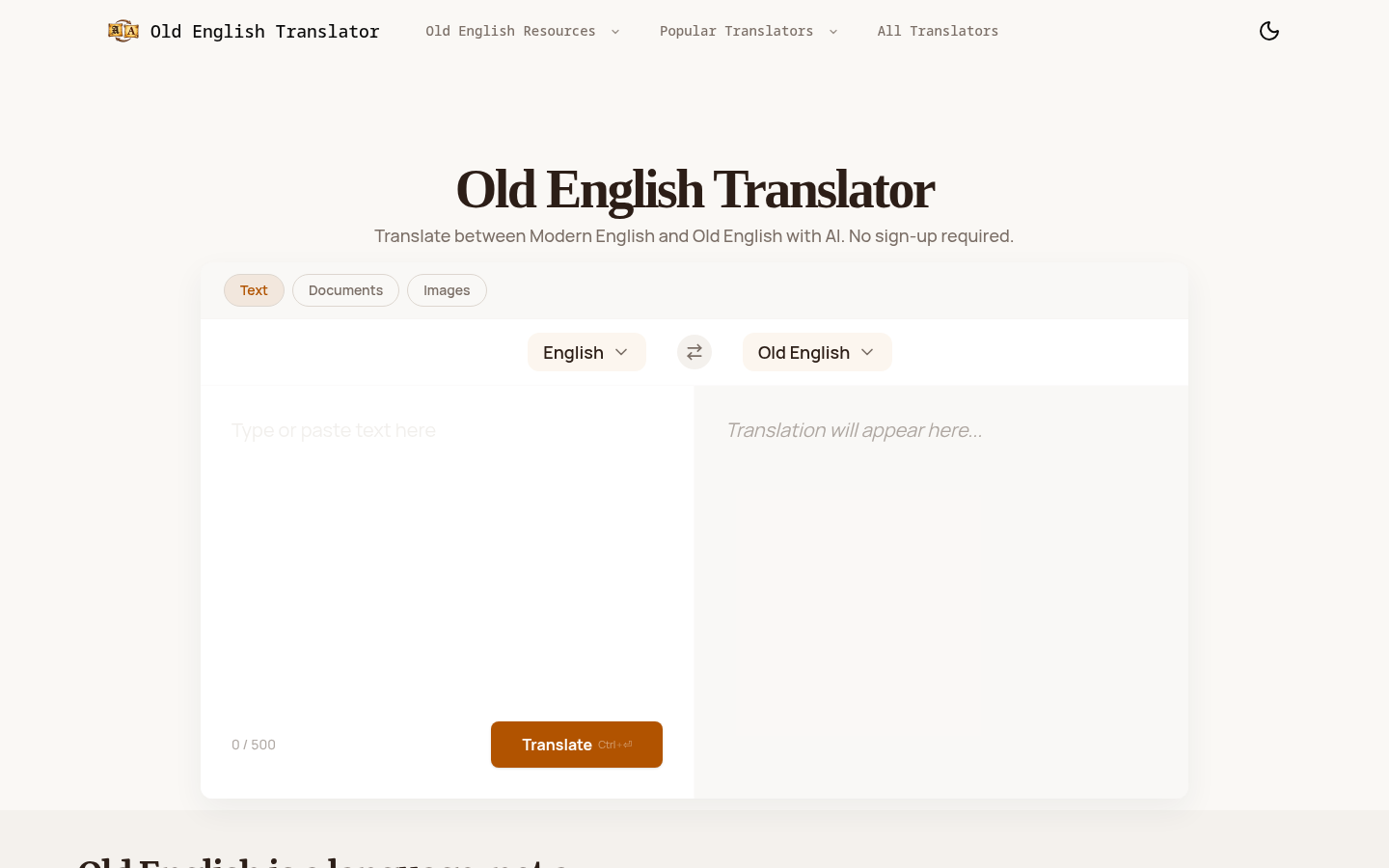Viewport: 1389px width, 868px height.
Task: Click the orange Translate button
Action: (x=577, y=745)
